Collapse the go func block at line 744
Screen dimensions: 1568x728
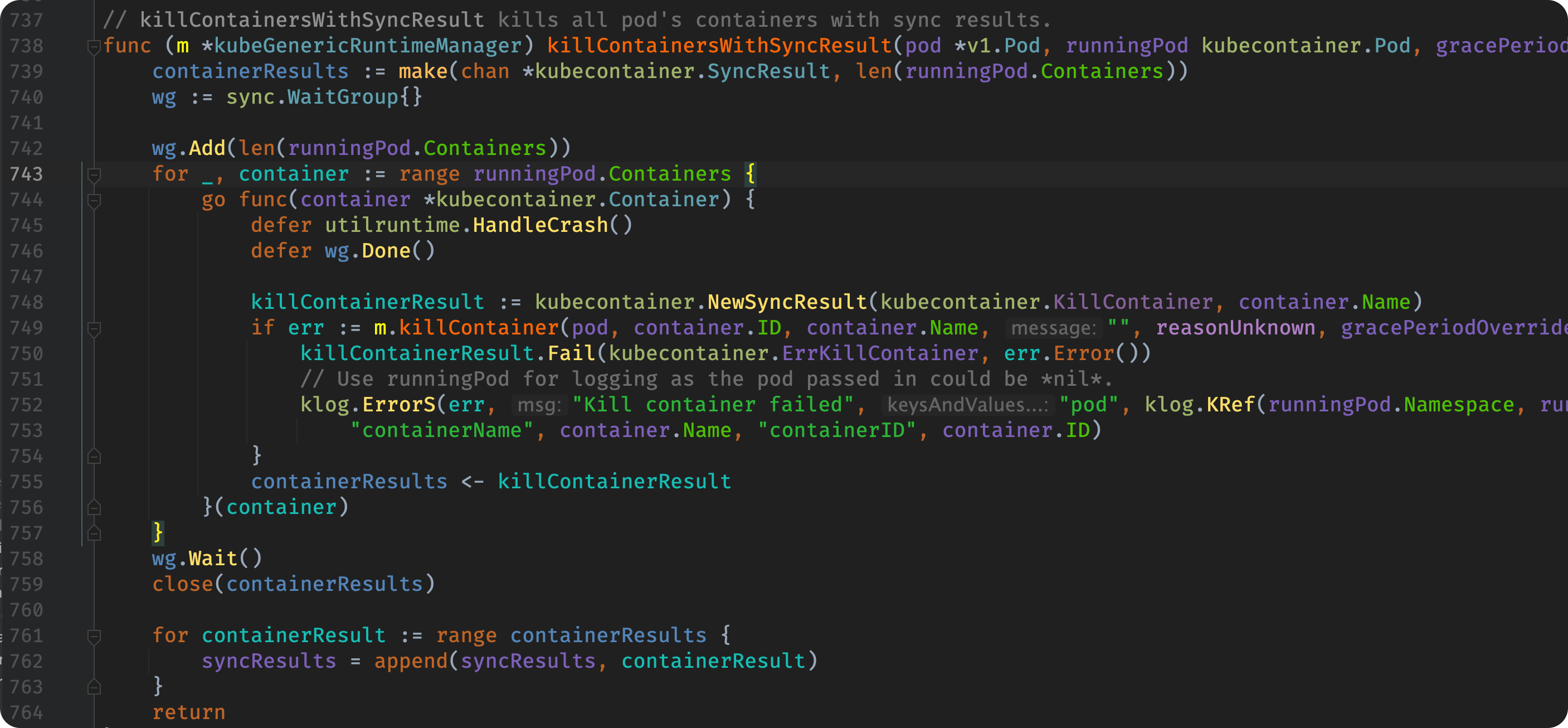click(x=94, y=201)
